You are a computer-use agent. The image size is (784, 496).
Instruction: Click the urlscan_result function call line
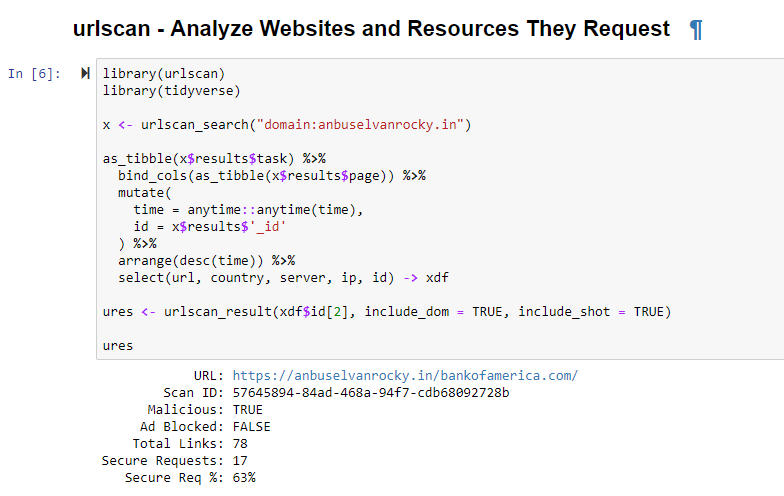point(386,311)
